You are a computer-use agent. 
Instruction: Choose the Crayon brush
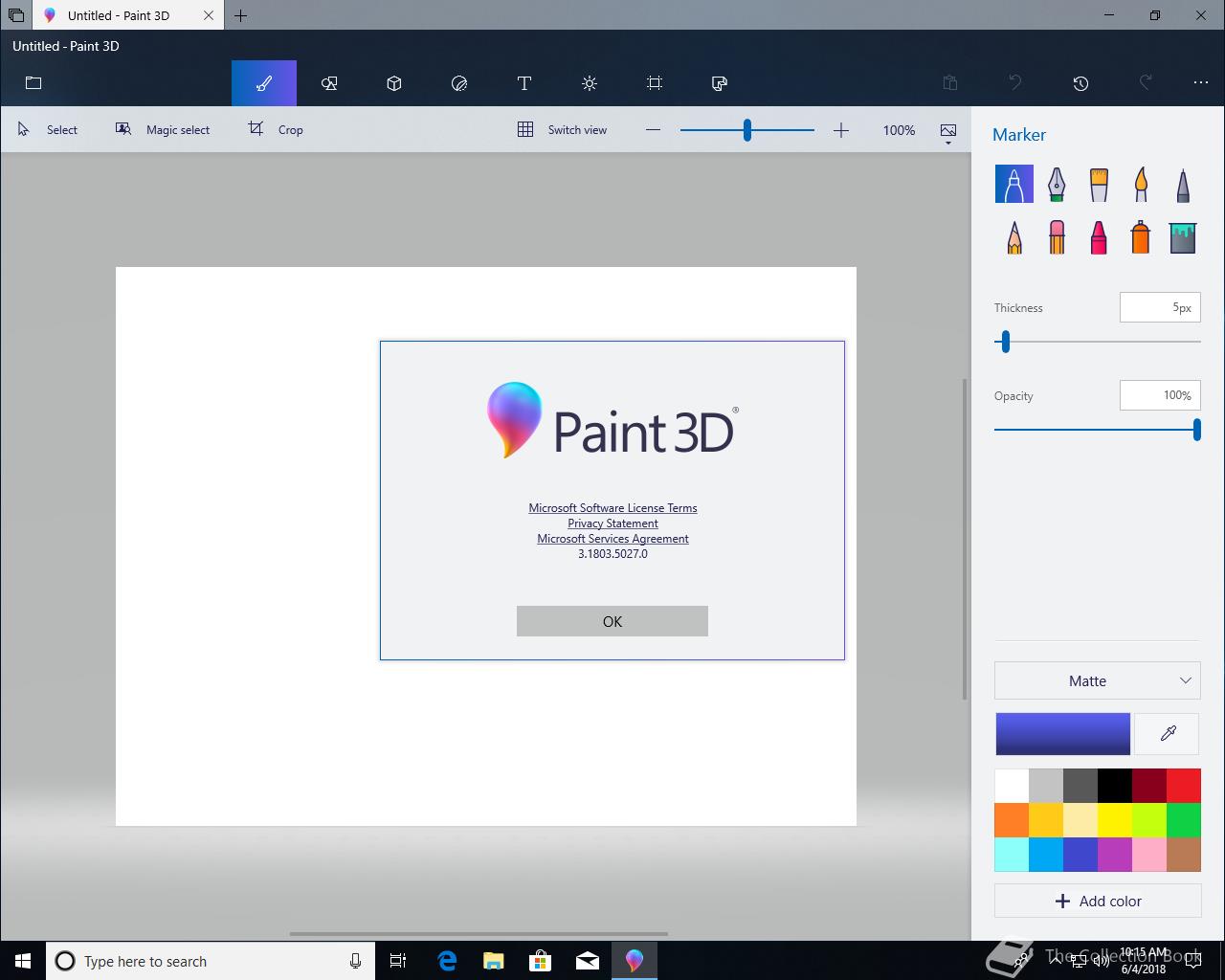pos(1099,237)
